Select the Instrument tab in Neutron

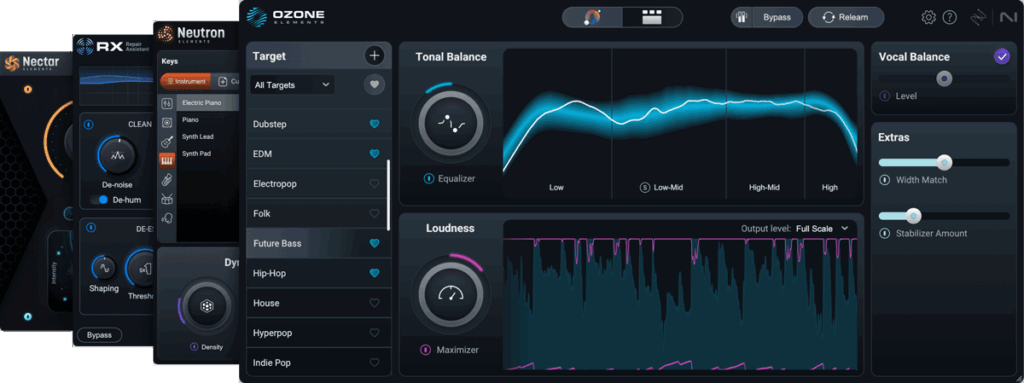coord(186,82)
